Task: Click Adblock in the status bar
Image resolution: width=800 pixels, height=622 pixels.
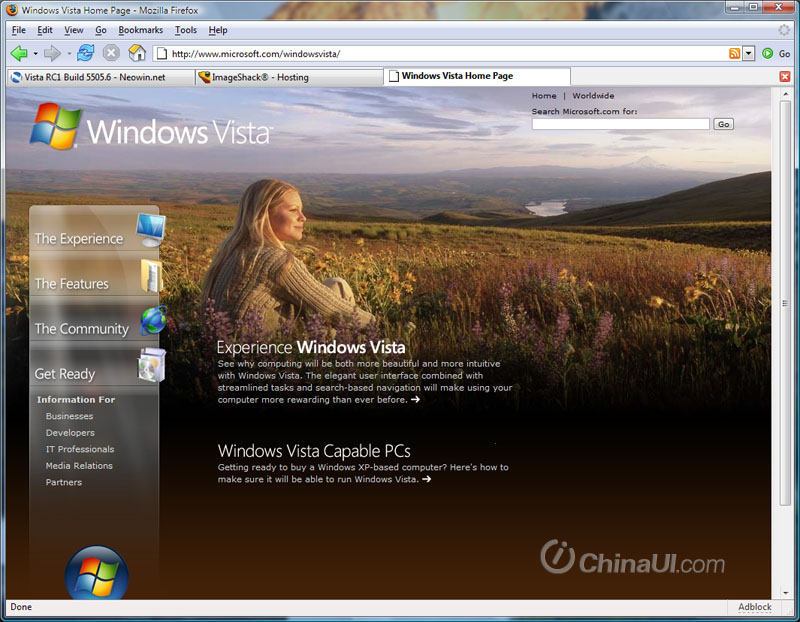Action: 755,607
